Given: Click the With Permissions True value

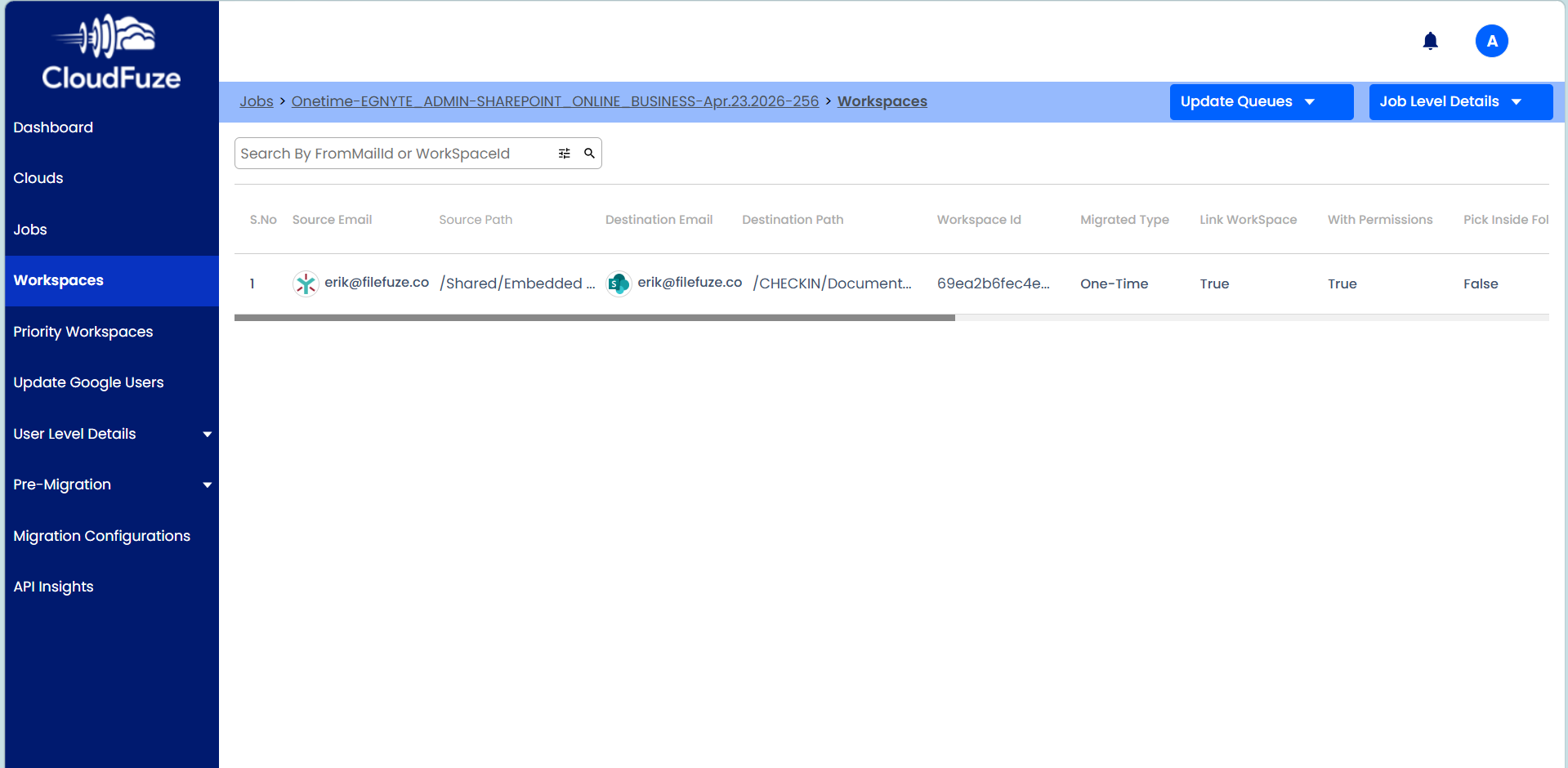Looking at the screenshot, I should pos(1342,284).
